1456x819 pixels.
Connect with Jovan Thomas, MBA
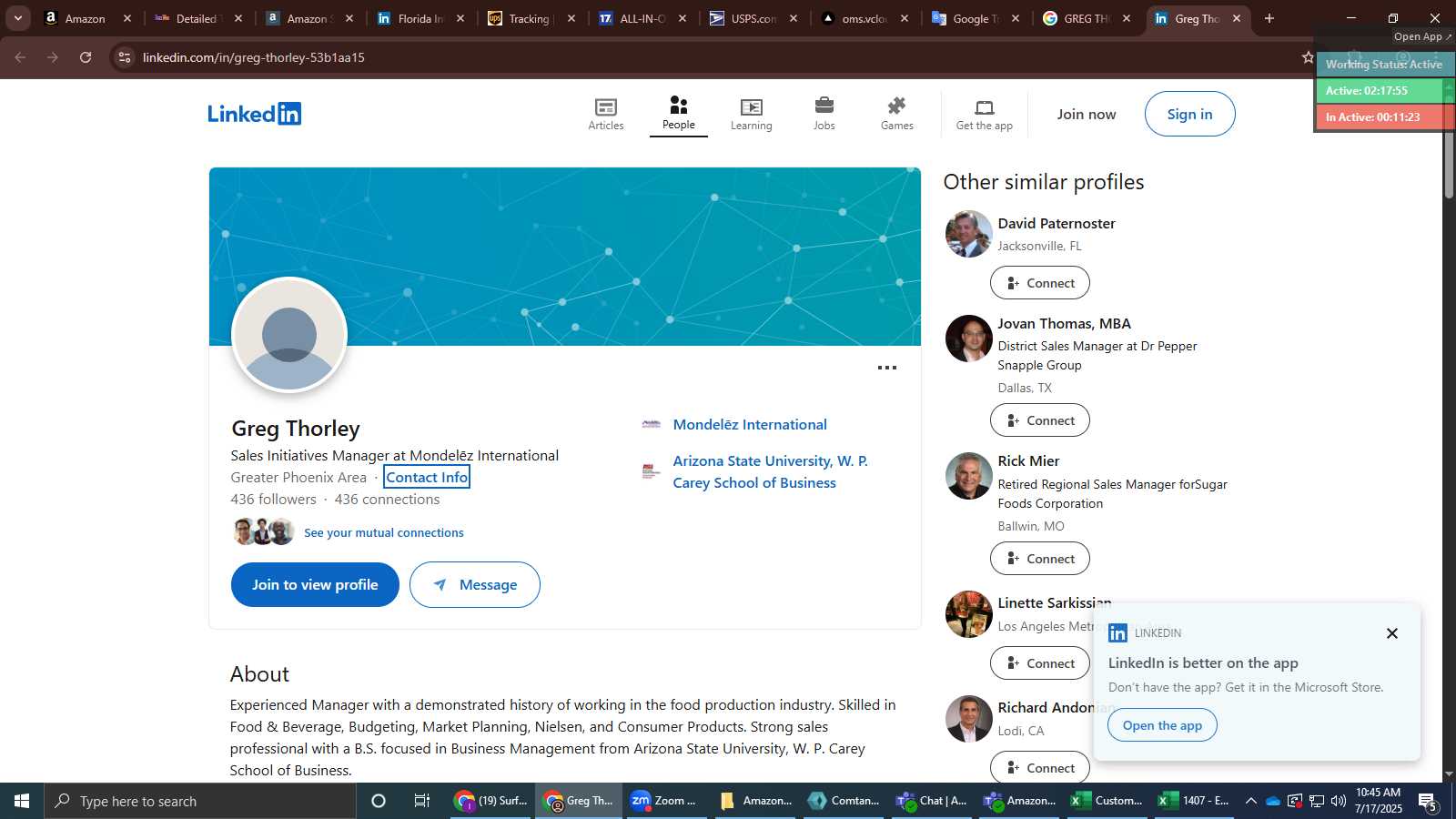(1040, 420)
